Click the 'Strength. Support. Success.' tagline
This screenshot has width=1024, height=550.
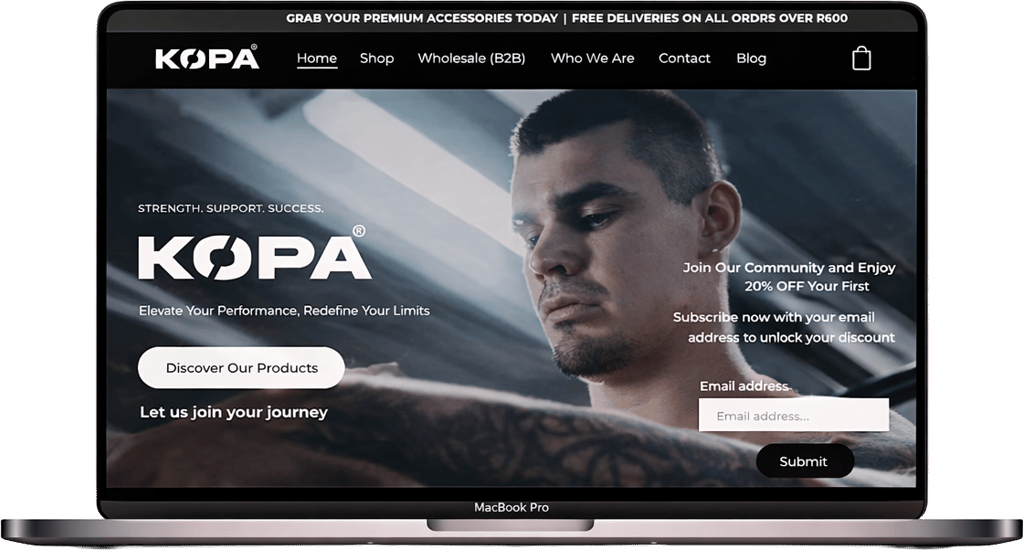pyautogui.click(x=231, y=208)
